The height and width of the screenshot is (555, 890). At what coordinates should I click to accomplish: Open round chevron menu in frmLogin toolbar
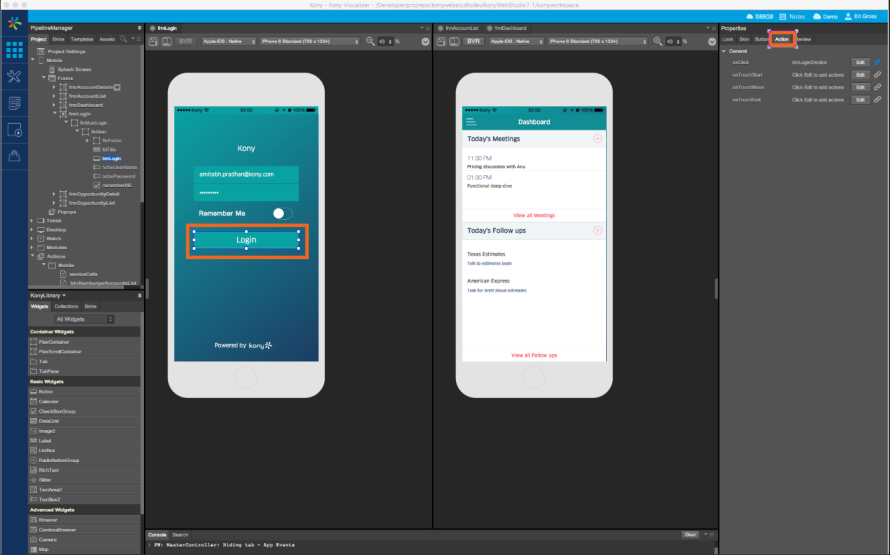pos(425,41)
